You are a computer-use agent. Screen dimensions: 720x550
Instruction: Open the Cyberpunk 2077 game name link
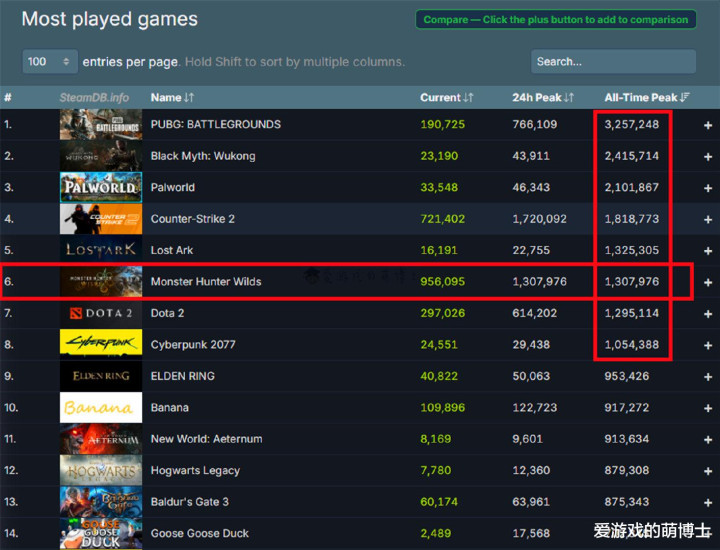pyautogui.click(x=193, y=345)
